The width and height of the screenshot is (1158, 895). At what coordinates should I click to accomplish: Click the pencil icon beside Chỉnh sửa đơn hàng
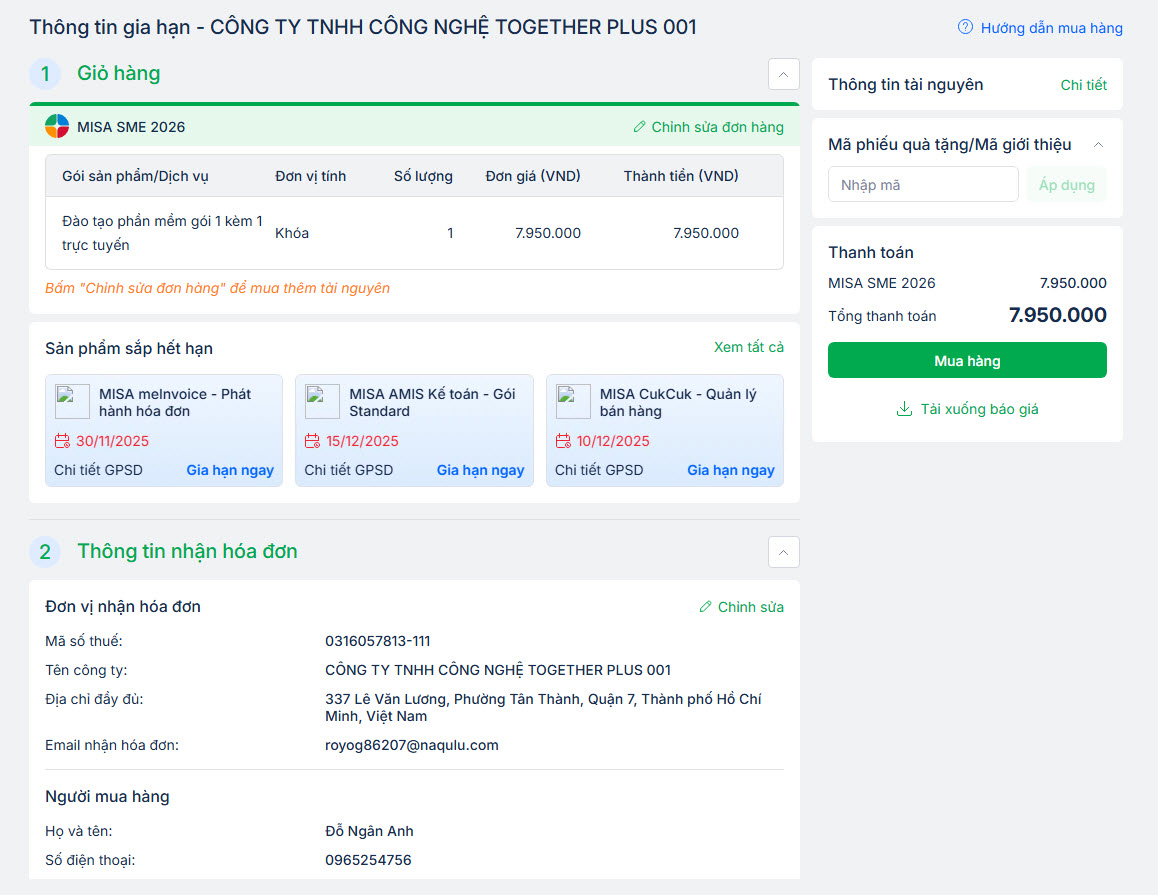(640, 127)
